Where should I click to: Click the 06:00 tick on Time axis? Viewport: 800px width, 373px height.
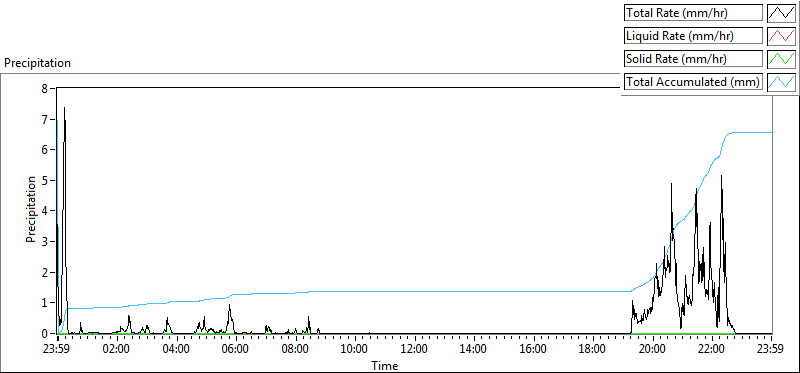[x=236, y=350]
